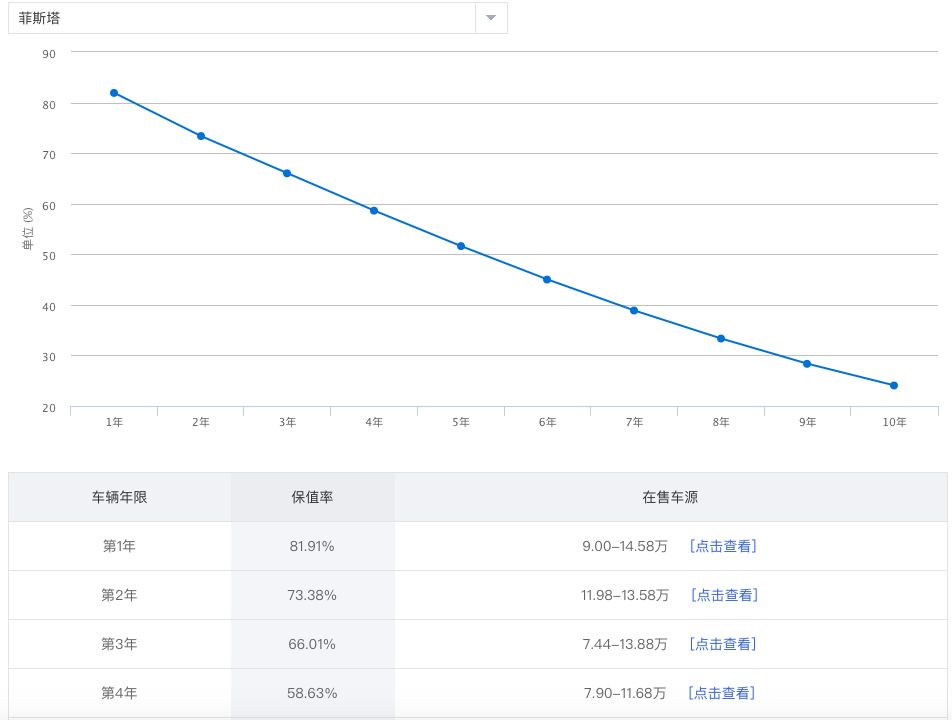Screen dimensions: 952x720
Task: Click the 第2年 row label
Action: point(119,595)
